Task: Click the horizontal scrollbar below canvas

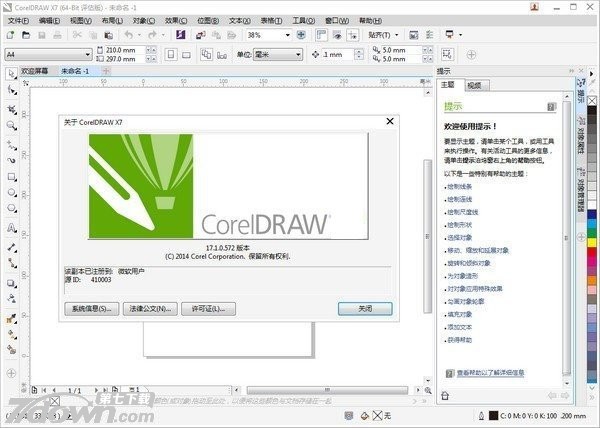Action: pyautogui.click(x=327, y=390)
